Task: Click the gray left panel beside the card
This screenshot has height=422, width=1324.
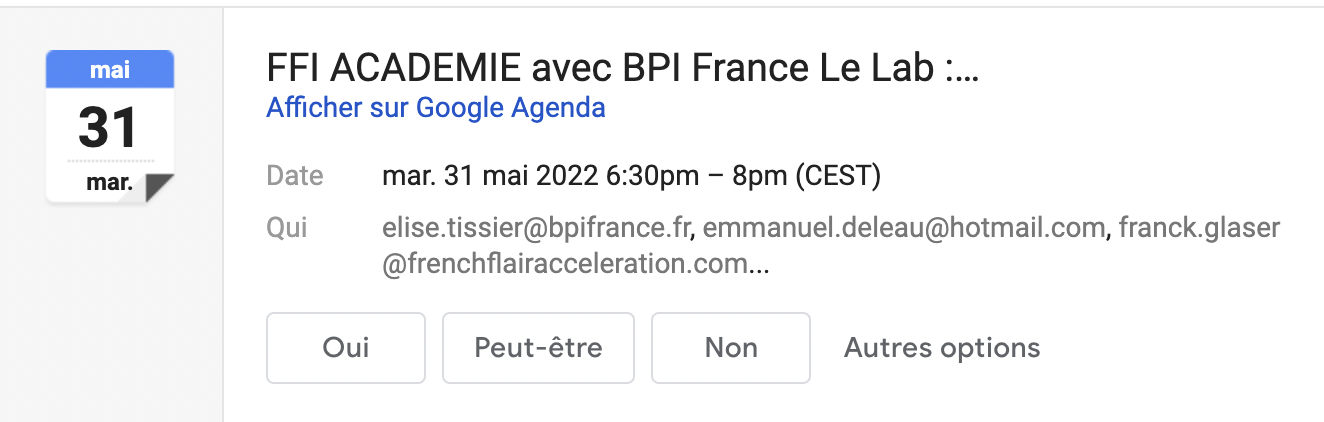Action: click(110, 320)
